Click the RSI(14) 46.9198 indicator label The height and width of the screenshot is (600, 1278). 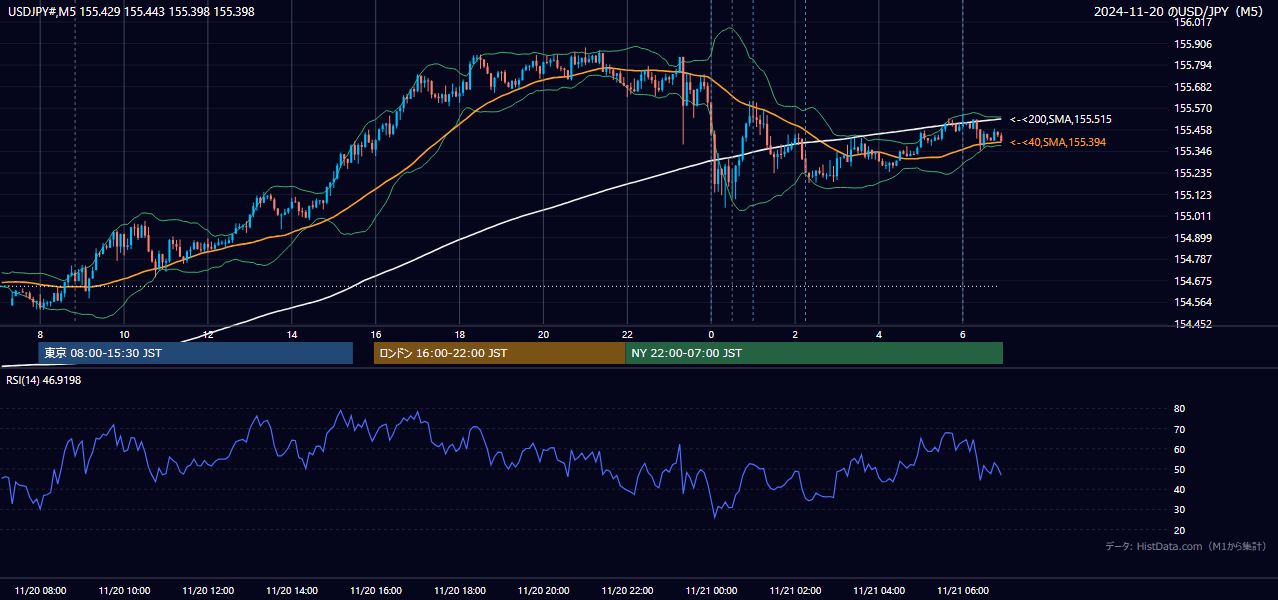43,380
